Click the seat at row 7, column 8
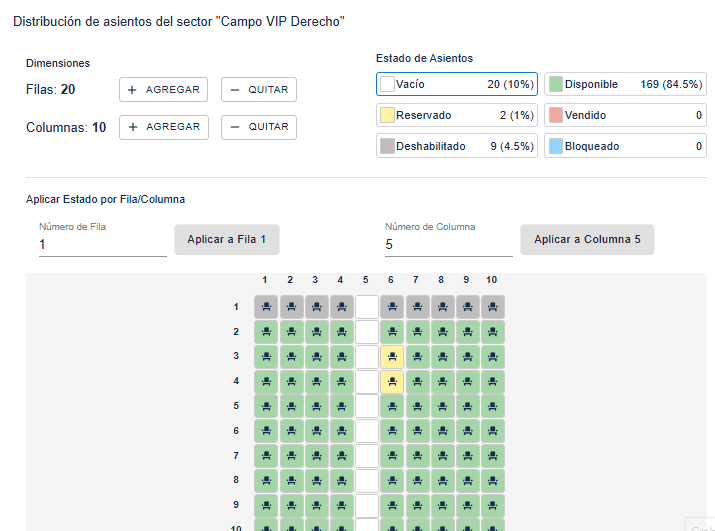Image resolution: width=715 pixels, height=531 pixels. point(442,456)
